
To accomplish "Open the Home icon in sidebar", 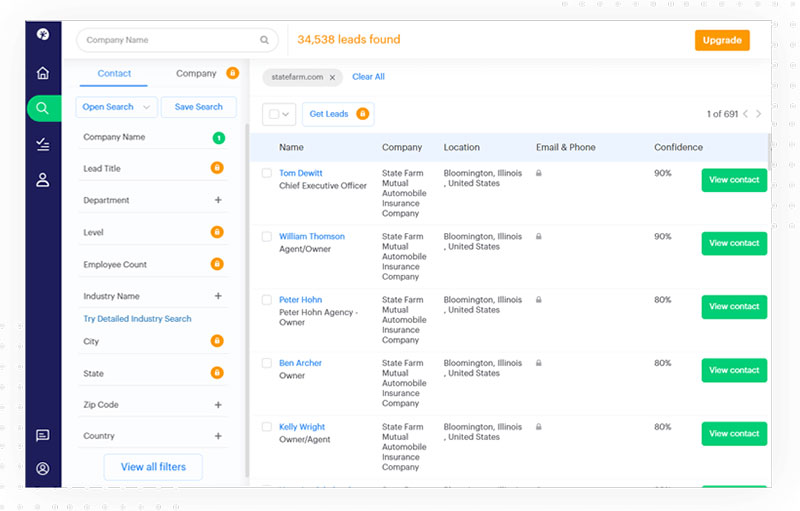I will (43, 73).
